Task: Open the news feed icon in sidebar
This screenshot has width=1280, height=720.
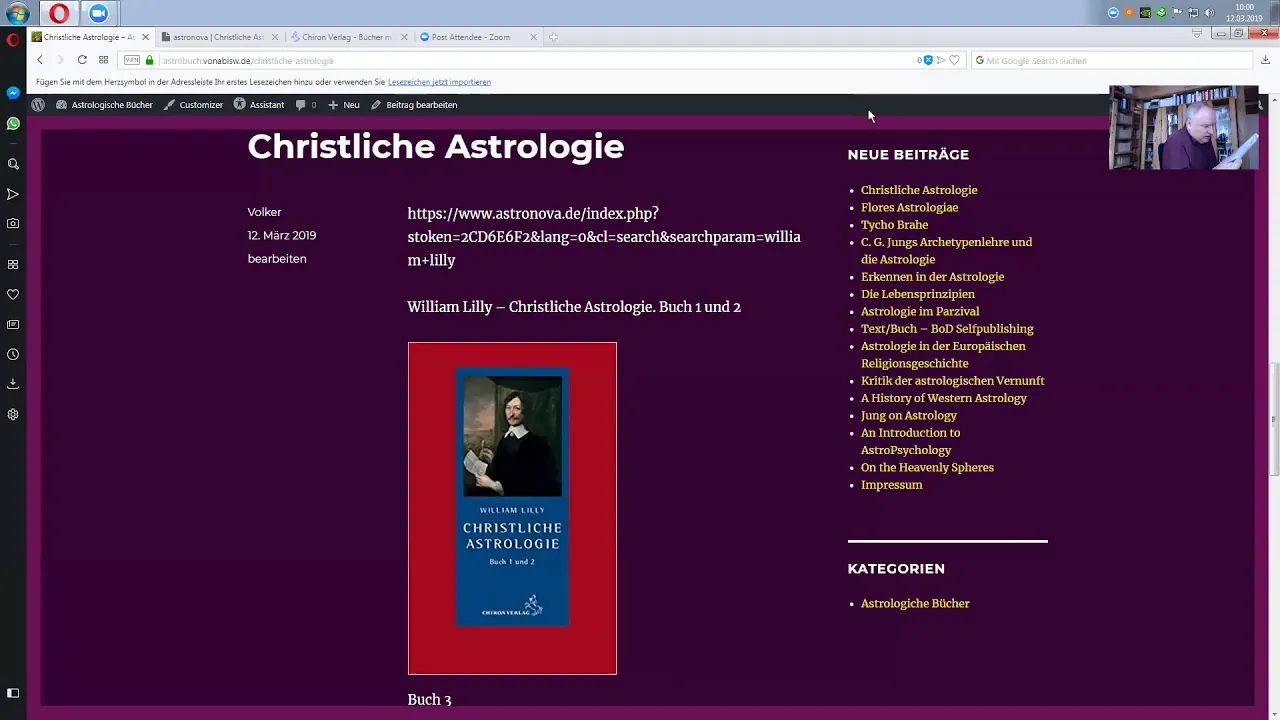Action: pos(13,325)
